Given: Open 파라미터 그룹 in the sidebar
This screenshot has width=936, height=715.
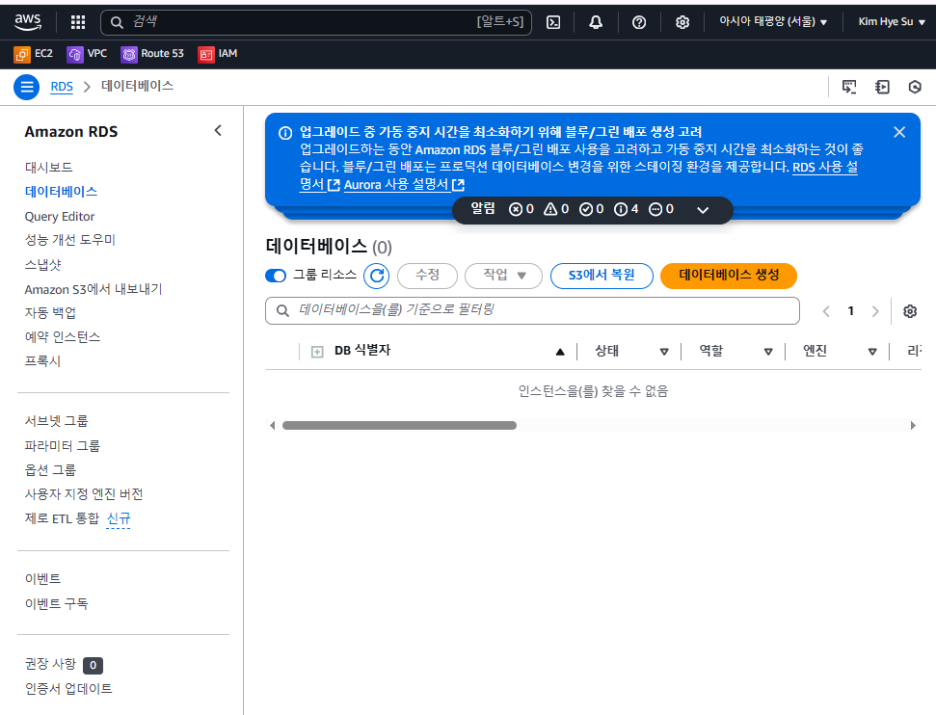Looking at the screenshot, I should click(x=63, y=445).
